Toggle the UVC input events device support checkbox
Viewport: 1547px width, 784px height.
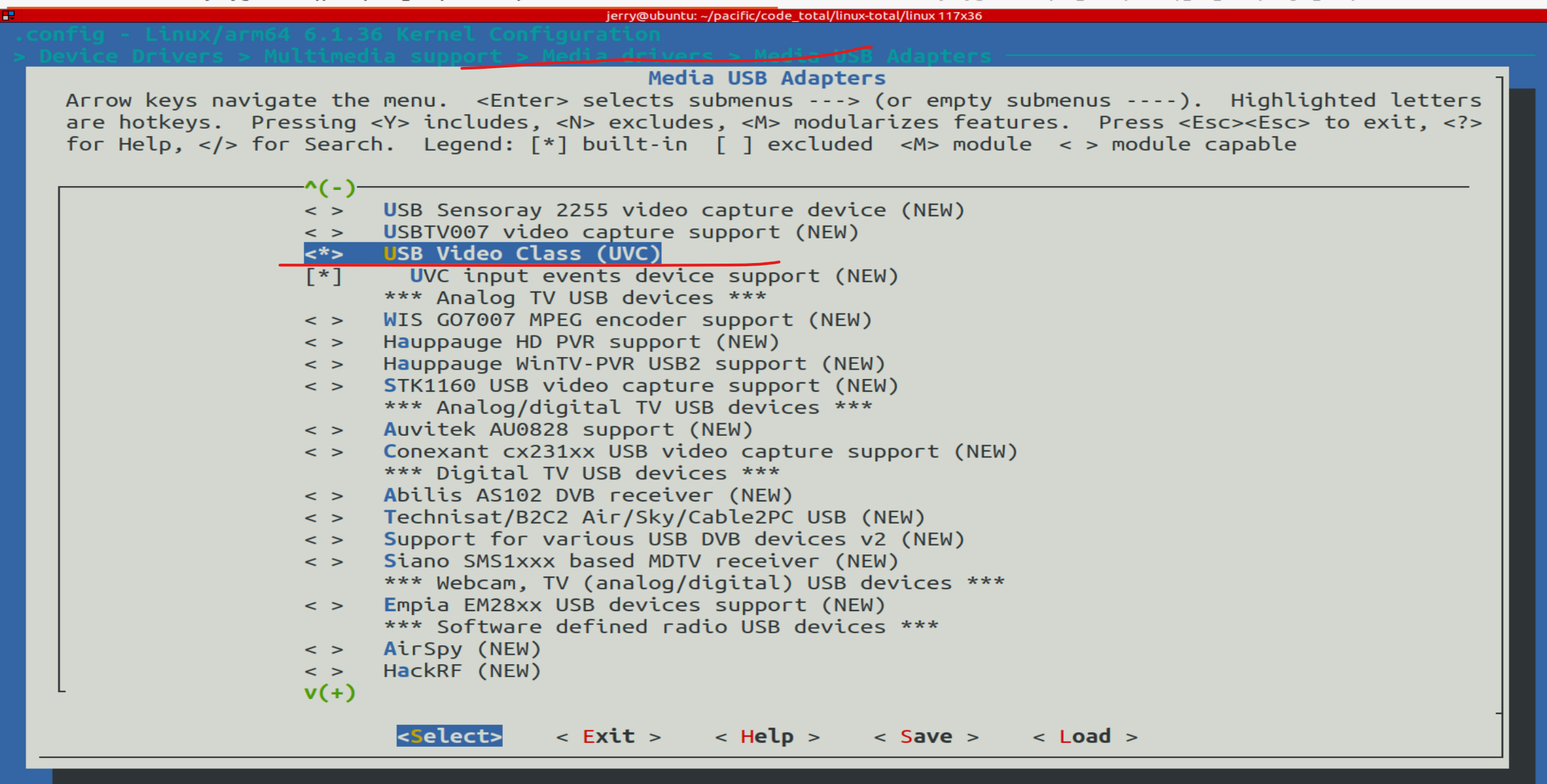[x=324, y=276]
